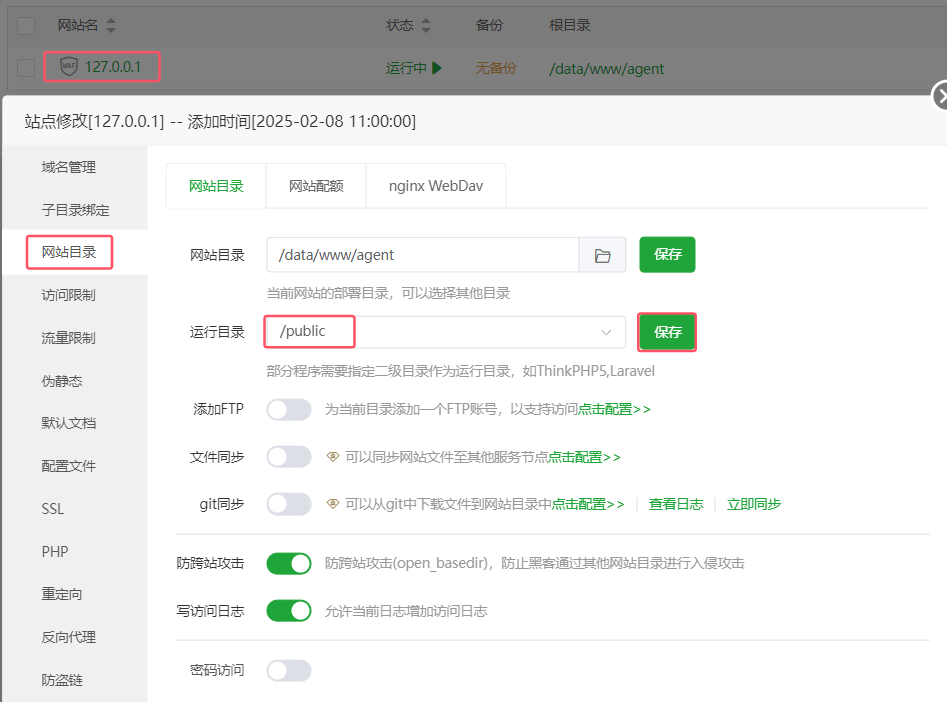Viewport: 947px width, 702px height.
Task: Click the green play icon next to 运行中
Action: tap(437, 68)
